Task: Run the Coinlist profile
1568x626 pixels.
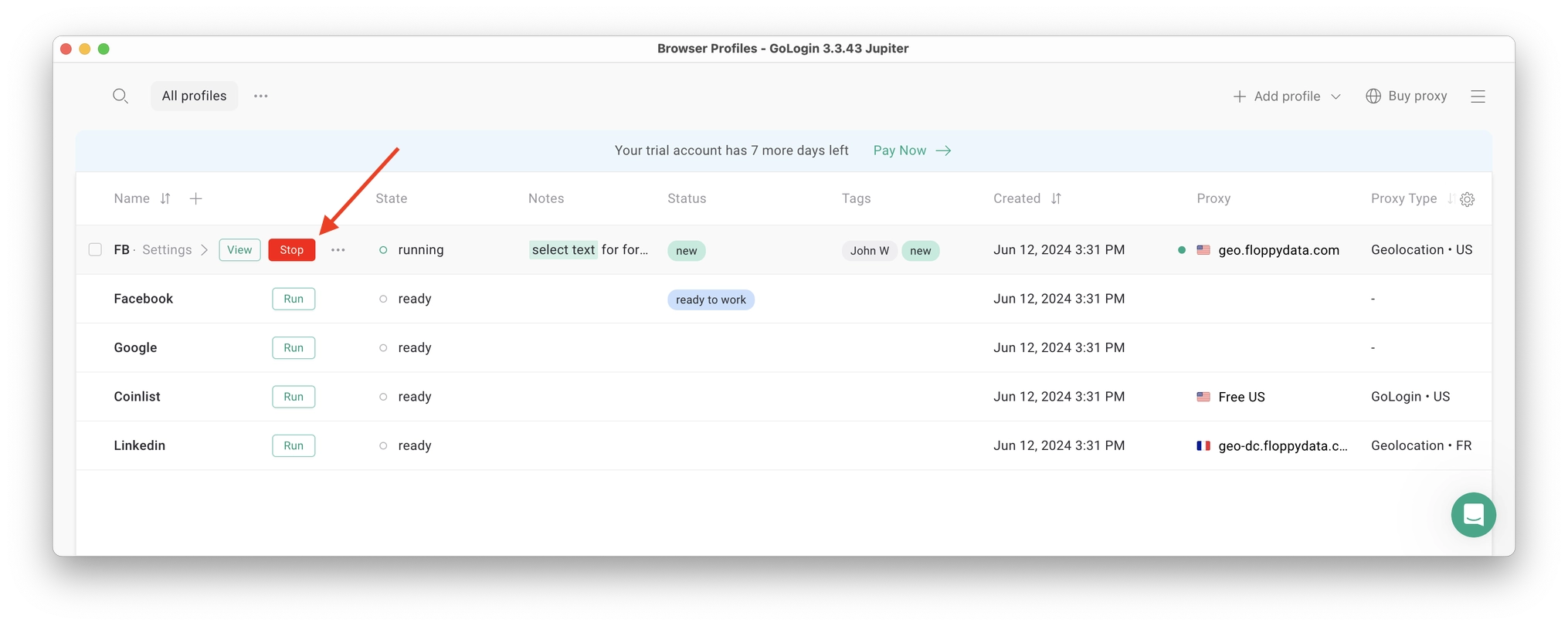Action: point(294,397)
